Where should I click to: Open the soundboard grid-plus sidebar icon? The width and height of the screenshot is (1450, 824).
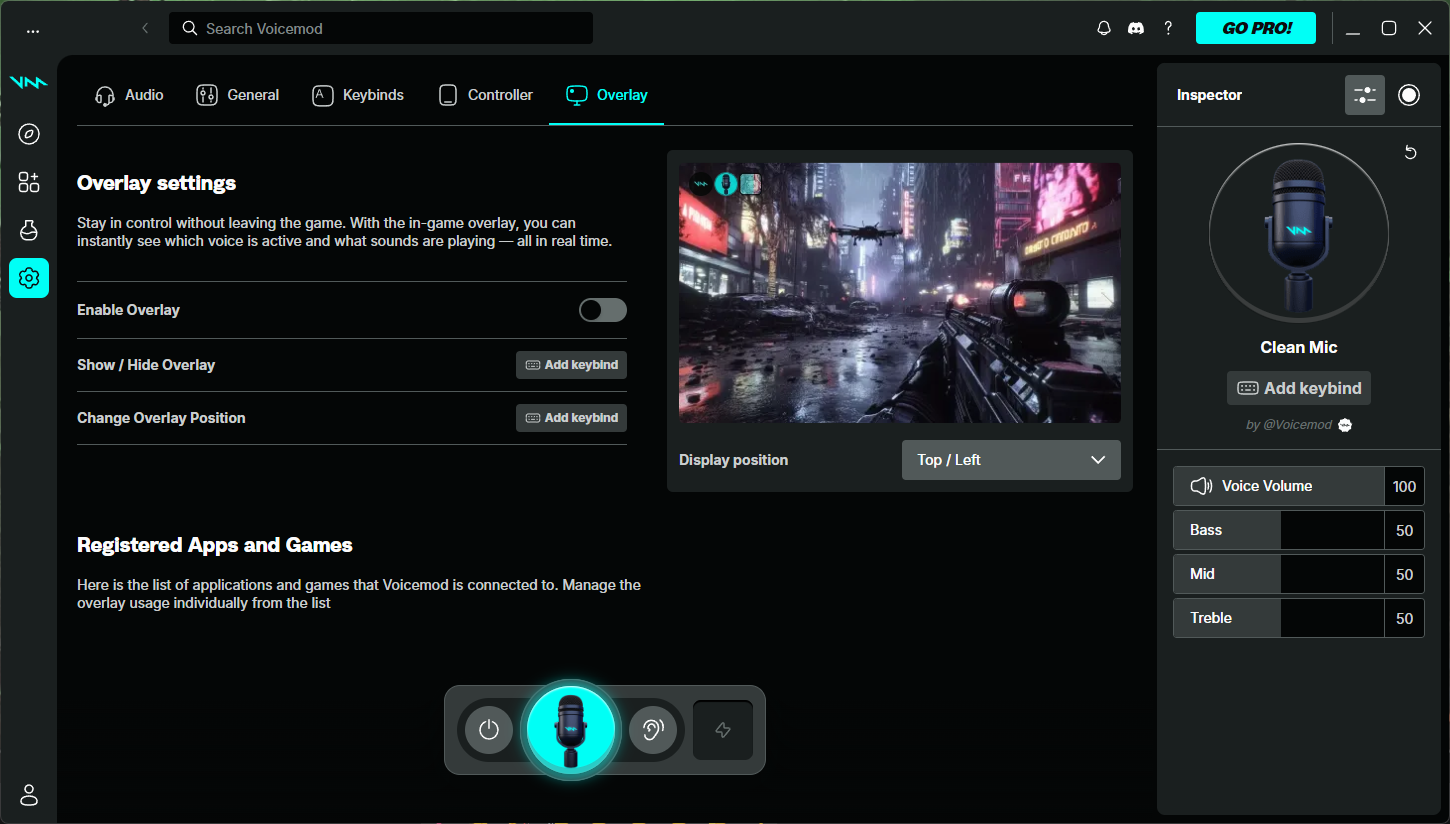[29, 182]
